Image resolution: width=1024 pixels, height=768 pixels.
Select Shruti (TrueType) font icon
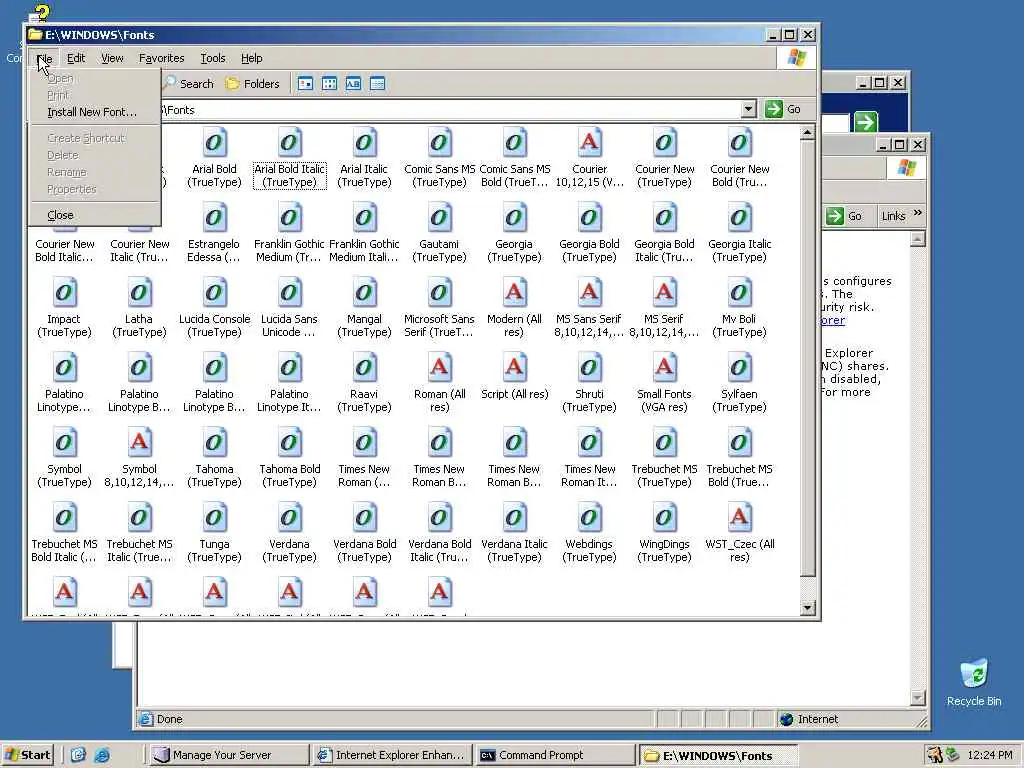(x=590, y=368)
